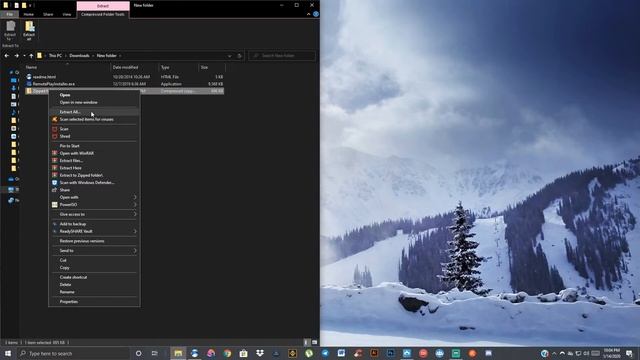Go up one folder level arrow
Image resolution: width=640 pixels, height=360 pixels.
click(31, 56)
